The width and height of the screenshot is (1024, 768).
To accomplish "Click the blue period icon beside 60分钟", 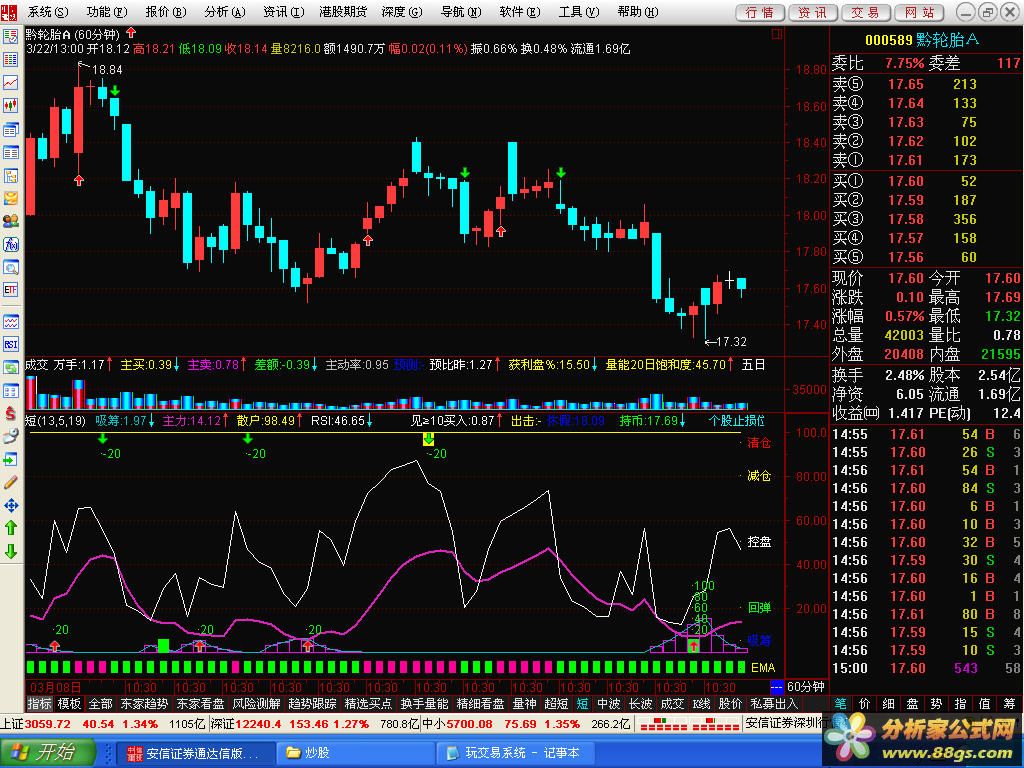I will coord(776,687).
